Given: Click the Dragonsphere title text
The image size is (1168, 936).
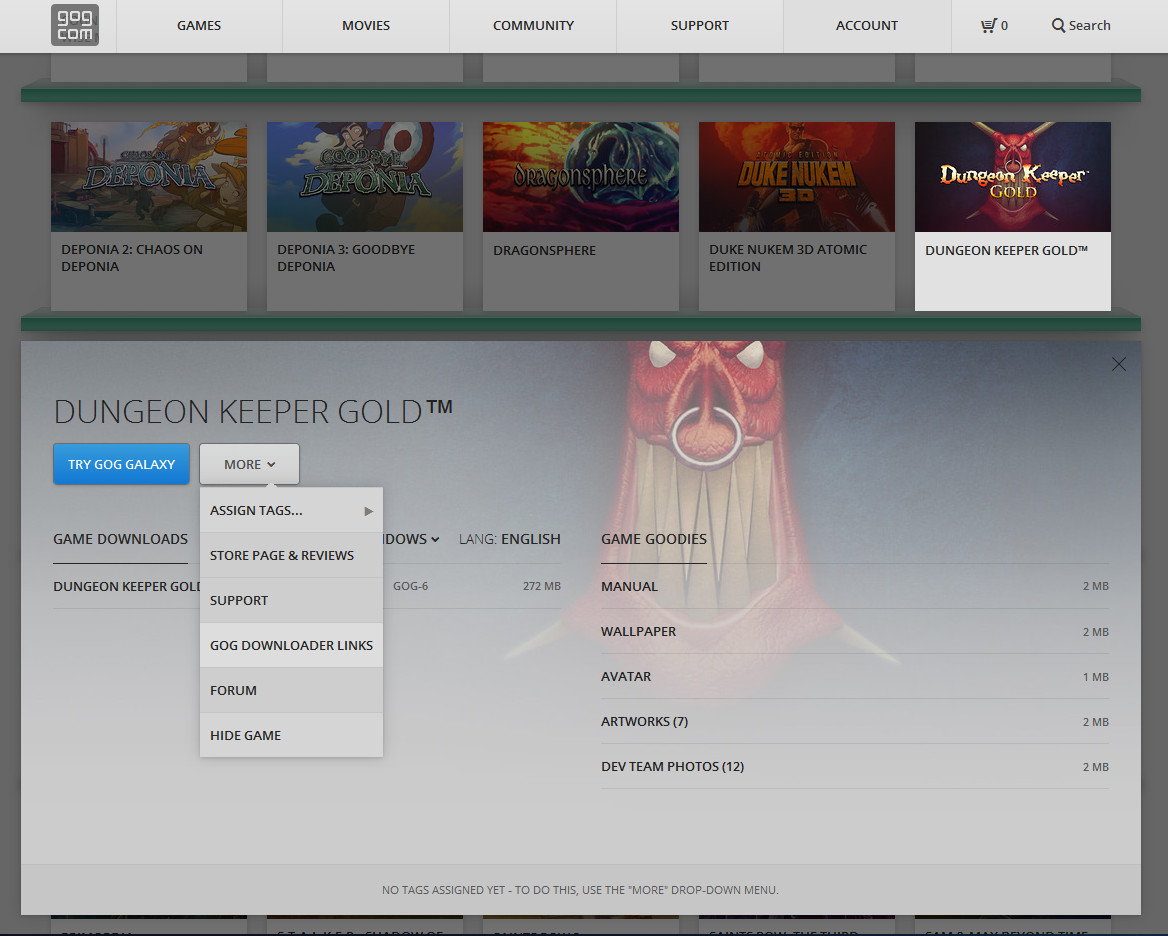Looking at the screenshot, I should [x=545, y=250].
